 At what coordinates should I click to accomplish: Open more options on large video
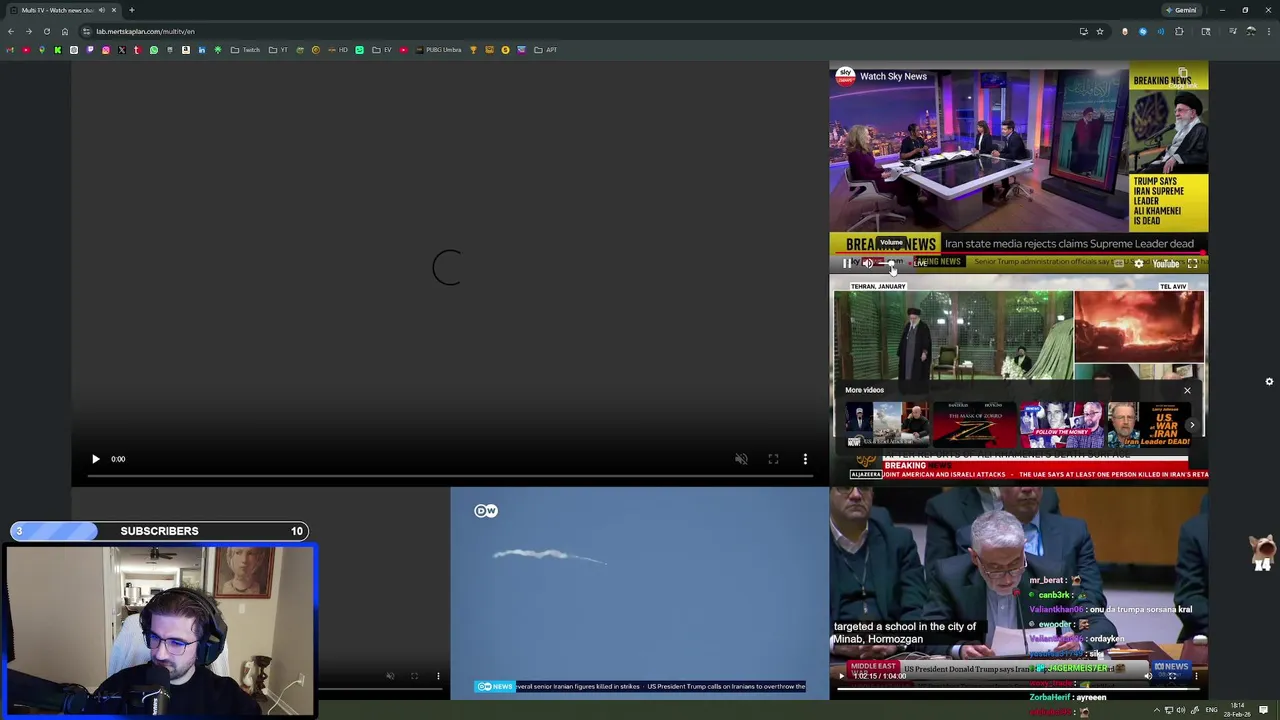click(805, 459)
